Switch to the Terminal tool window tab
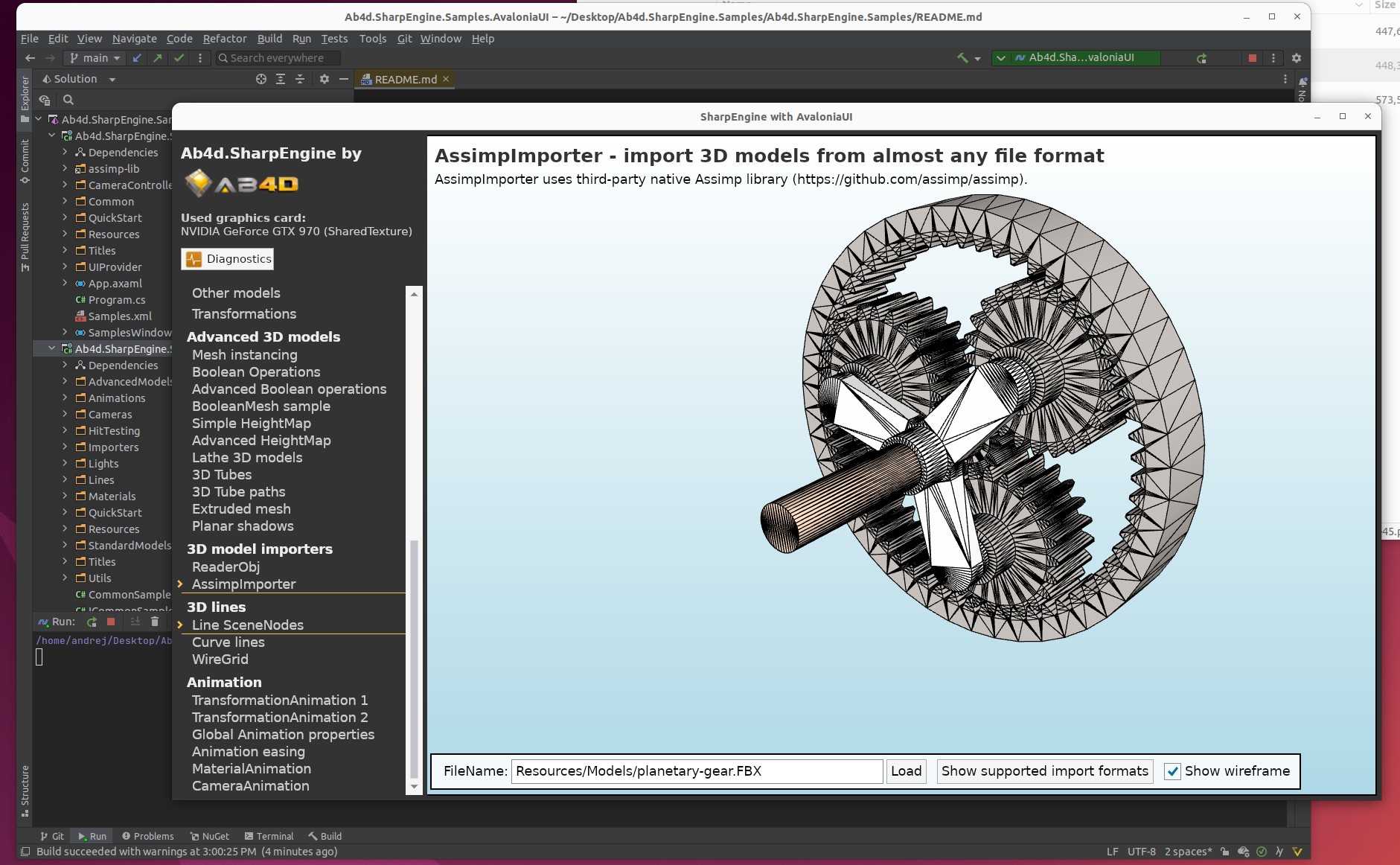1400x865 pixels. [269, 836]
